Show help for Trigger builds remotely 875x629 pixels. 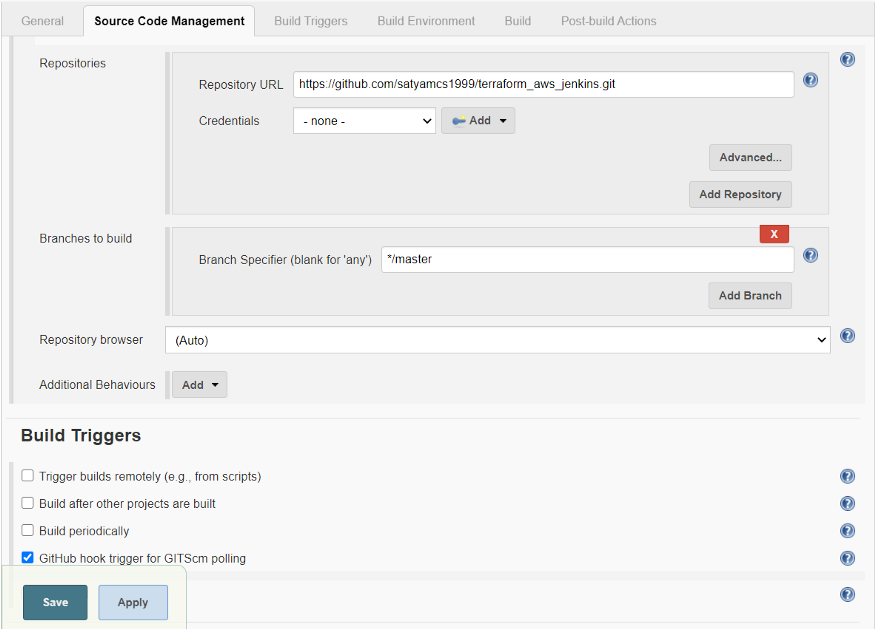click(x=847, y=476)
